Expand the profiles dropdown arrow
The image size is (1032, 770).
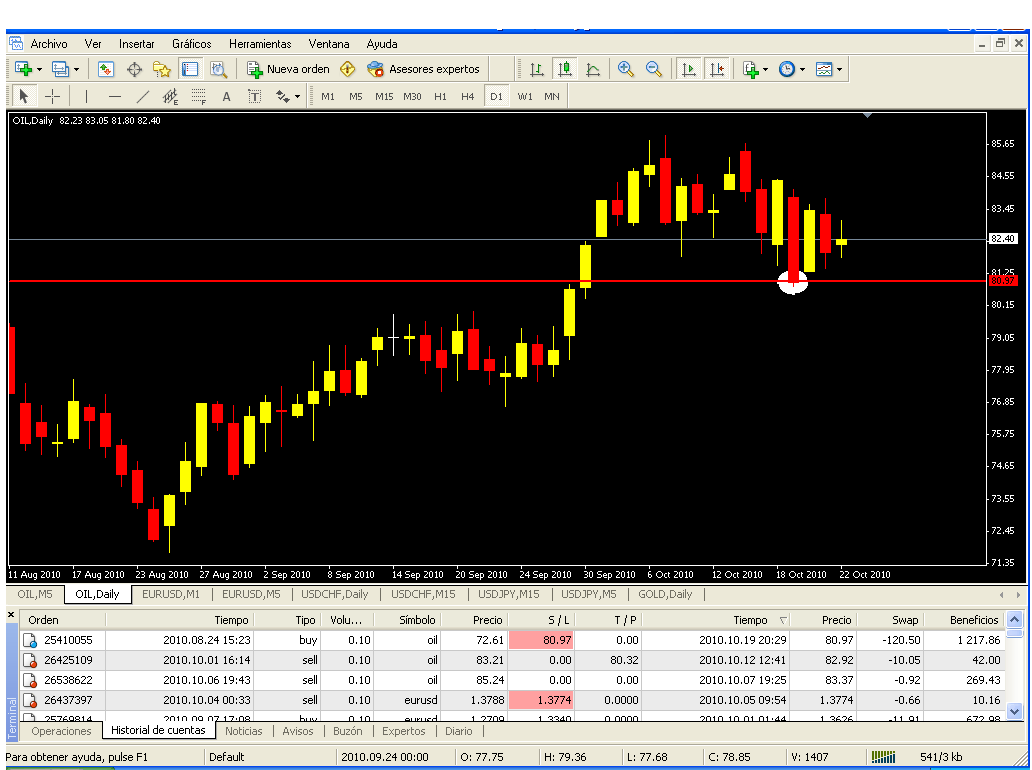[76, 69]
